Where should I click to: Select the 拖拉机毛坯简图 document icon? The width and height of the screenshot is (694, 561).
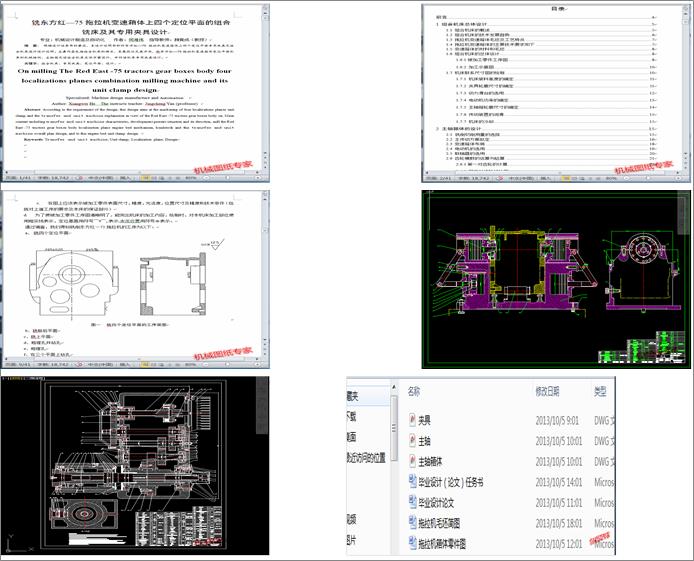point(412,523)
